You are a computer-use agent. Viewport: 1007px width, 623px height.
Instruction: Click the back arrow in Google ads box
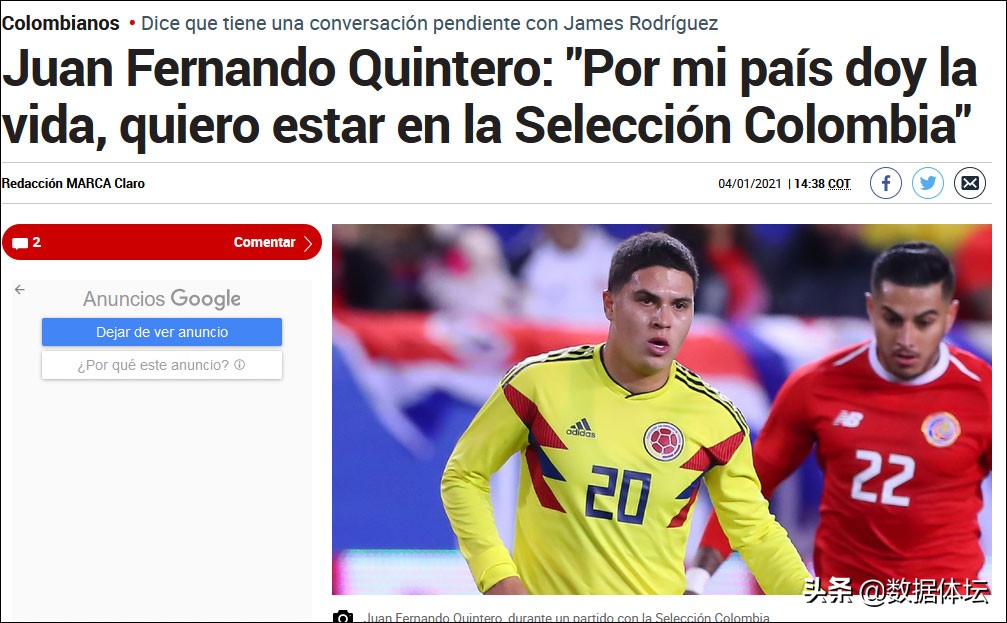(20, 290)
